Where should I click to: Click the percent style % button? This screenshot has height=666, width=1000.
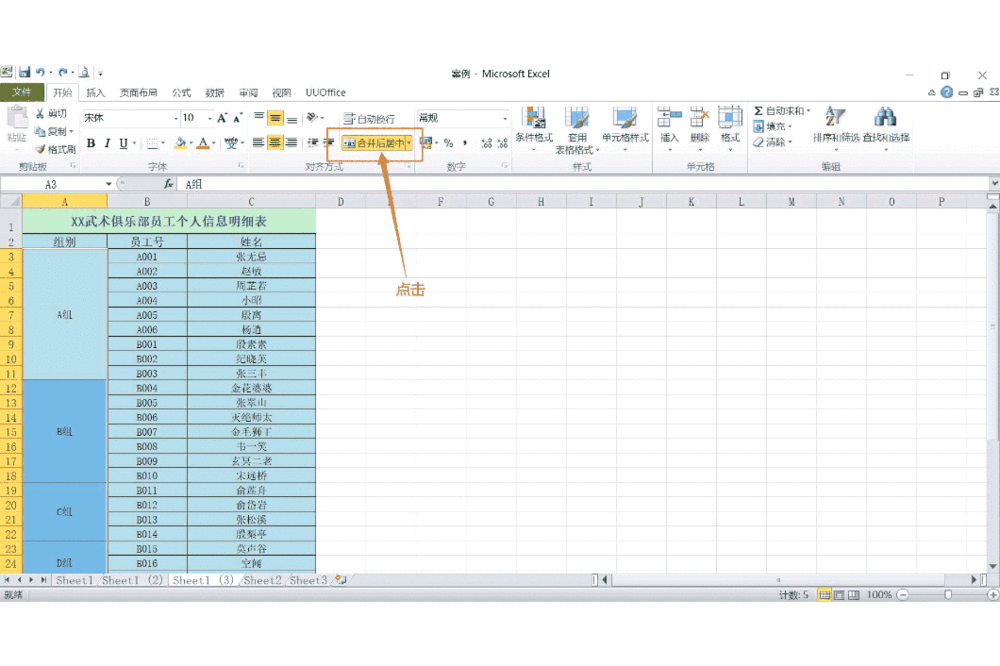448,143
